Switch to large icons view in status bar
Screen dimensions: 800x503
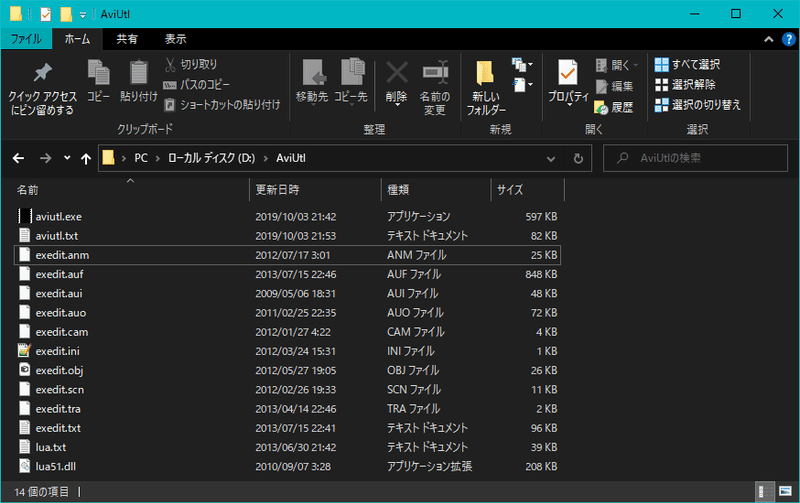point(785,492)
